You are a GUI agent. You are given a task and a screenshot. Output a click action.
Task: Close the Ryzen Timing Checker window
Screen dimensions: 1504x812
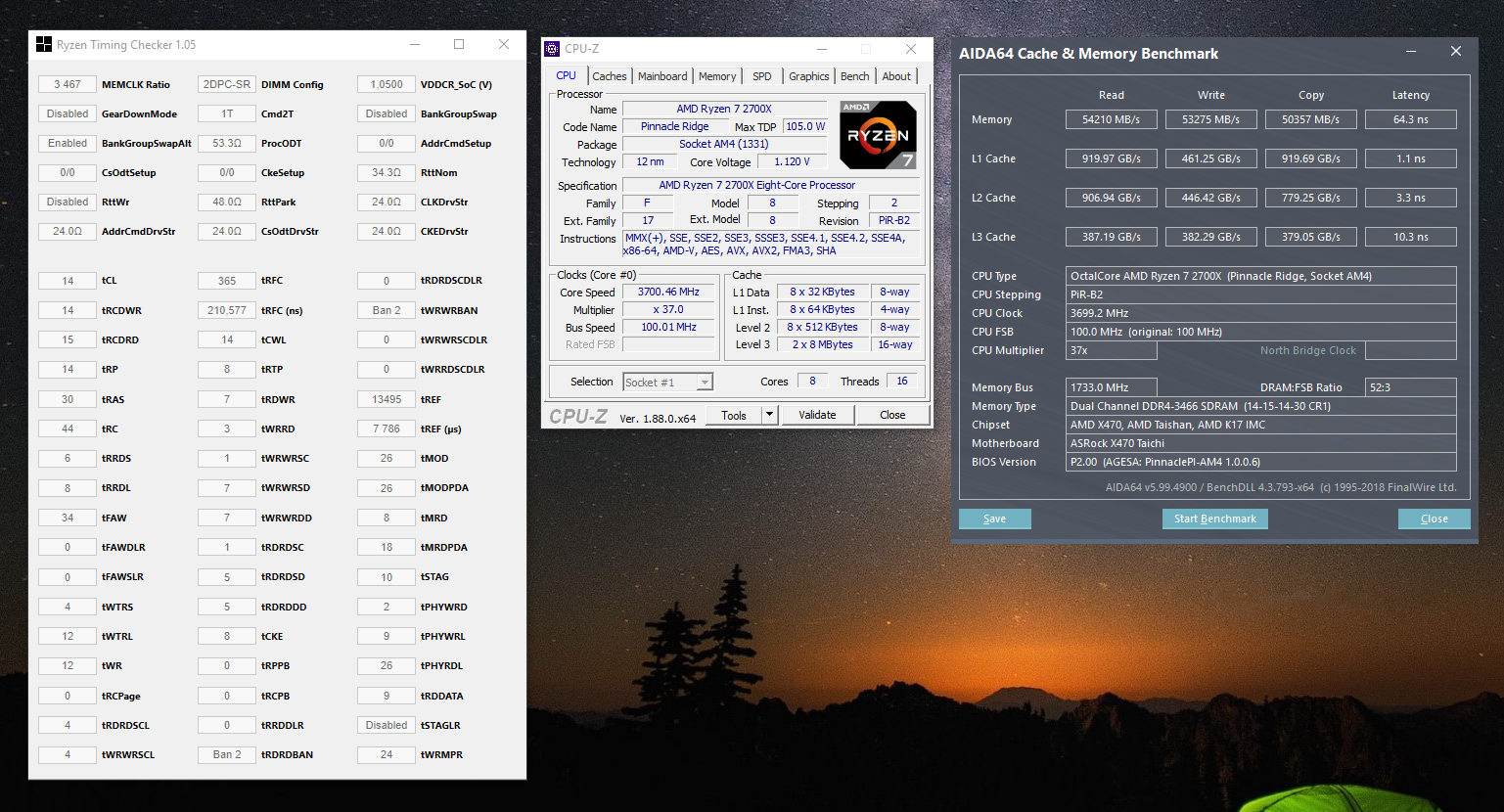pos(504,44)
